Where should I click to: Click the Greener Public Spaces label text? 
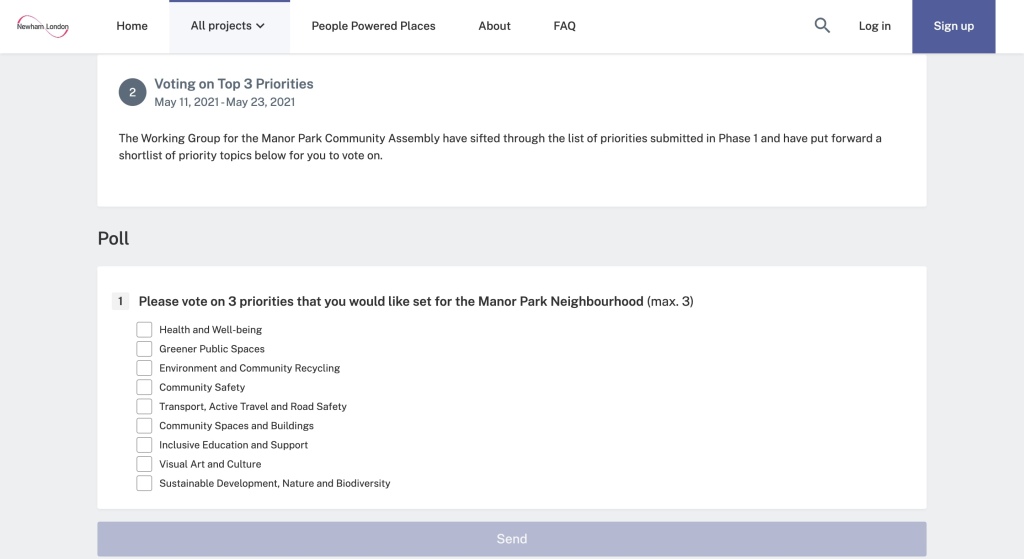212,349
